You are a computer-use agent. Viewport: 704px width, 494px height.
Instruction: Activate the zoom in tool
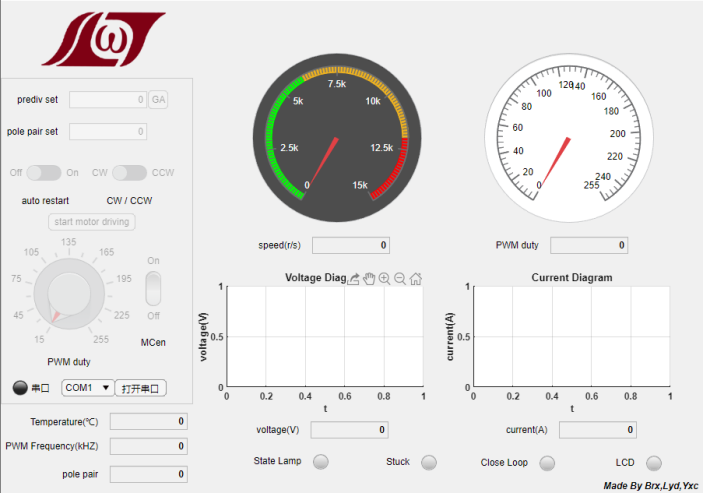[x=384, y=279]
